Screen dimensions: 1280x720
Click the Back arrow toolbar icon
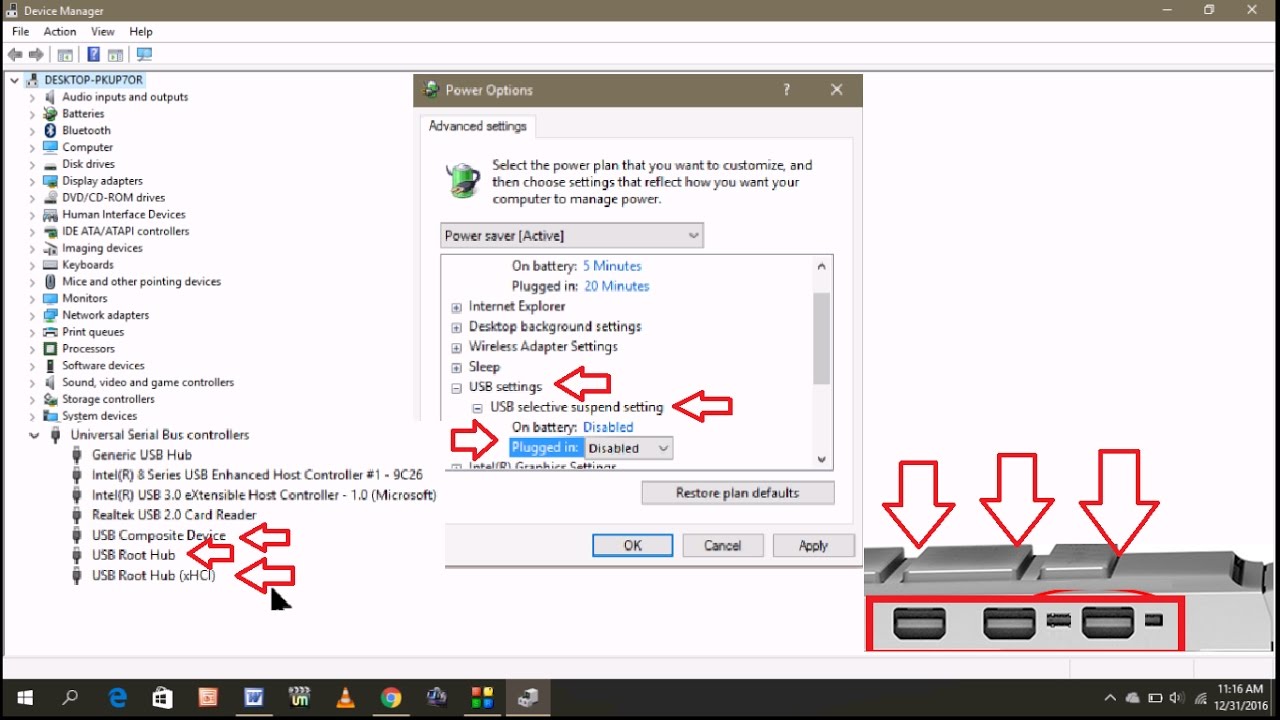click(x=15, y=55)
